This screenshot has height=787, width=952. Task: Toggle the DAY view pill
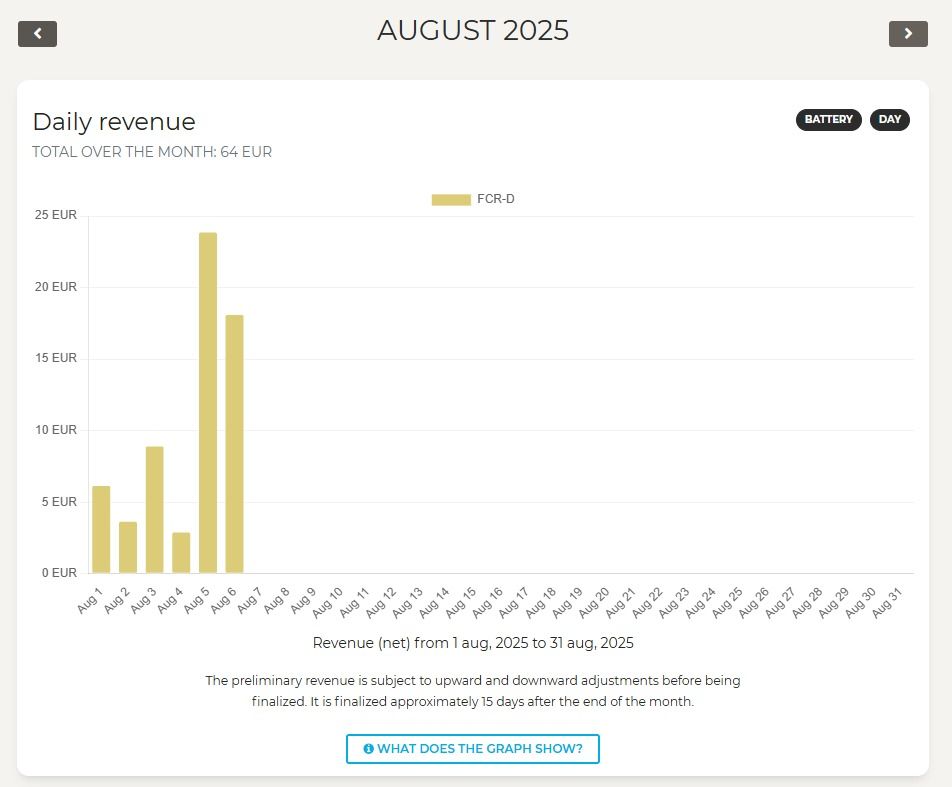(x=889, y=120)
